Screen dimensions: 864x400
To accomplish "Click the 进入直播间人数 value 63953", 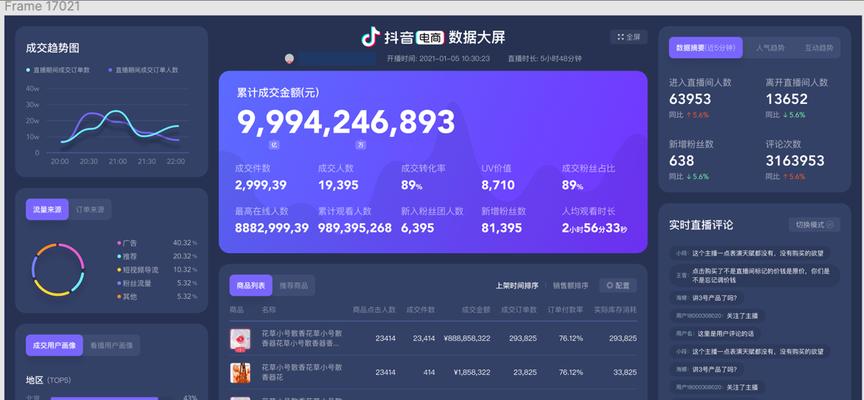I will (690, 99).
